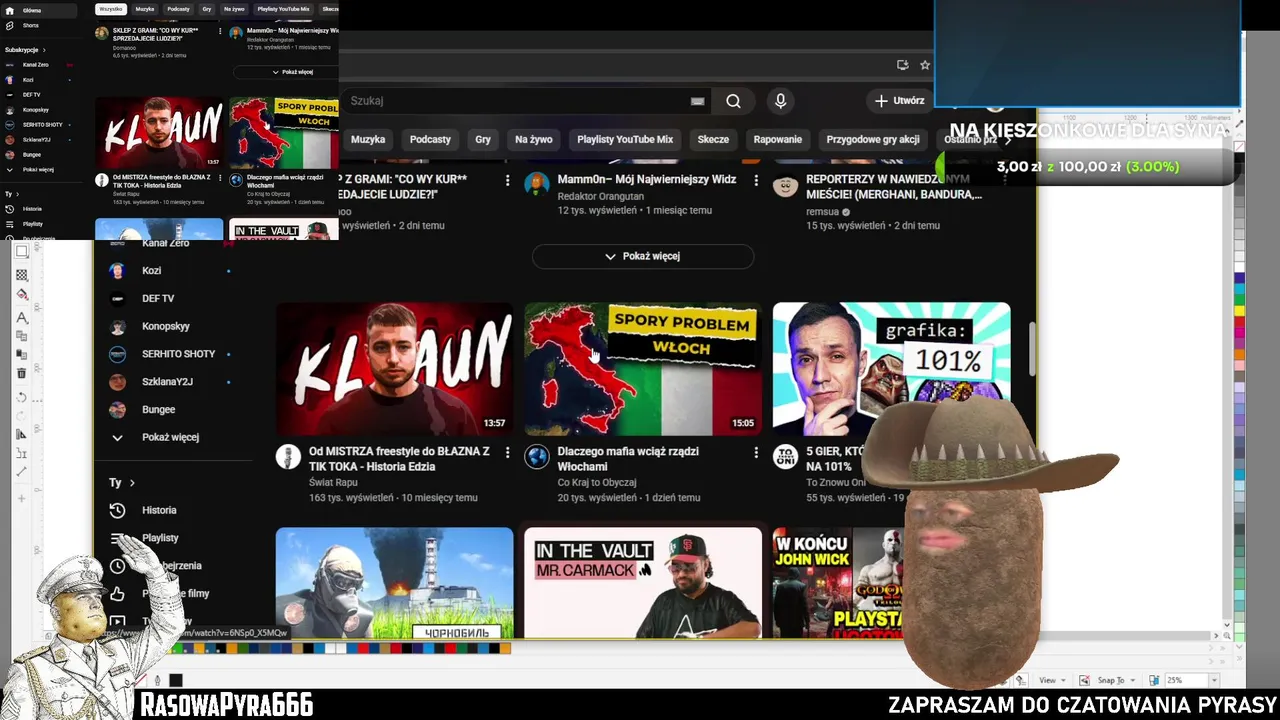This screenshot has width=1280, height=720.
Task: Click Kozi channel avatar in large sidebar
Action: (x=117, y=271)
